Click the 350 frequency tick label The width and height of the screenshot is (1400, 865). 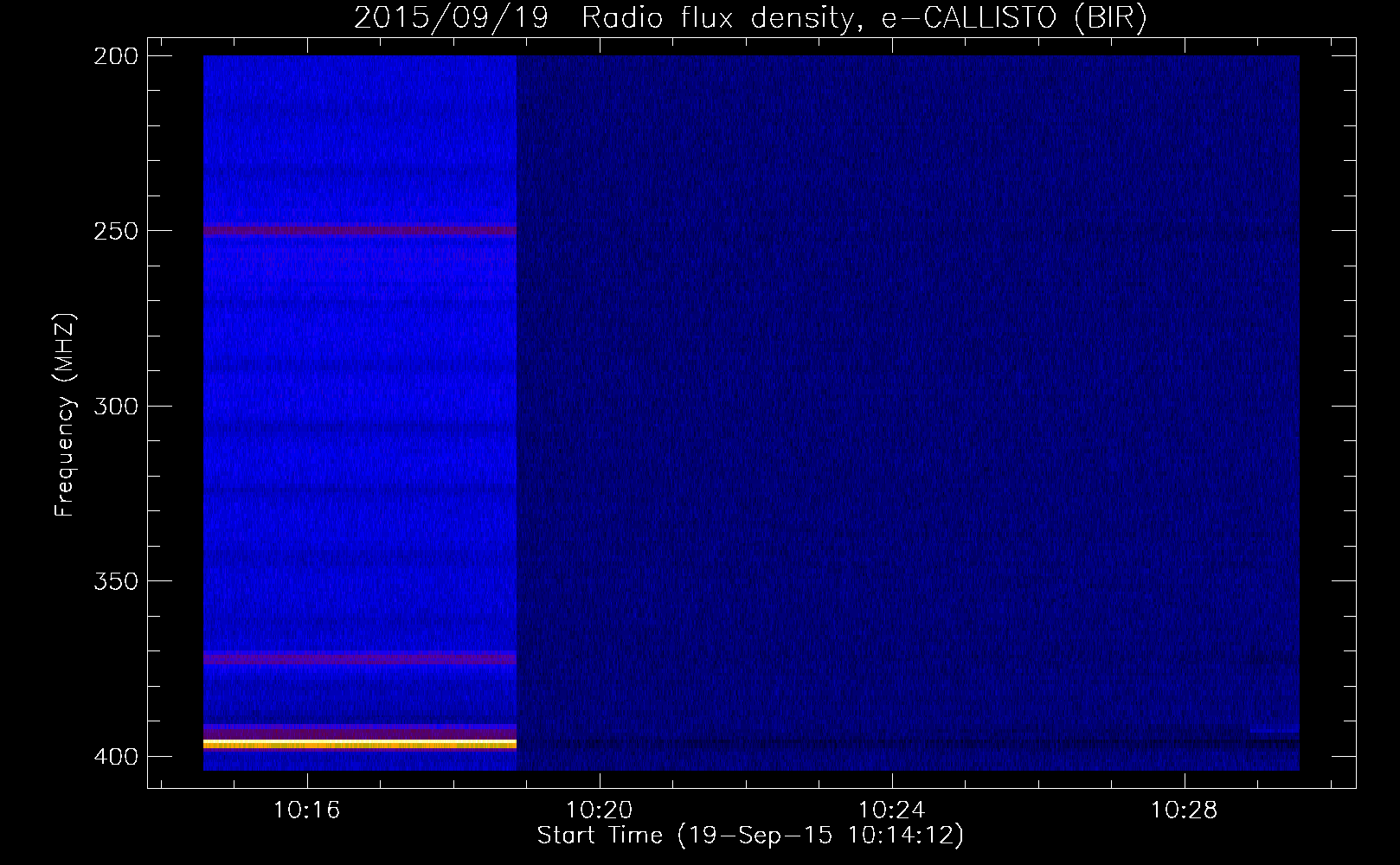pyautogui.click(x=116, y=581)
